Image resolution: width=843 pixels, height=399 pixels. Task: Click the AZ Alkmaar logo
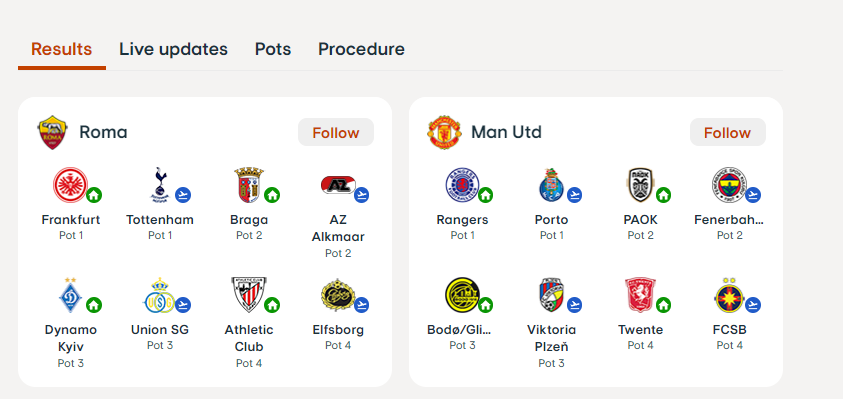pos(338,186)
